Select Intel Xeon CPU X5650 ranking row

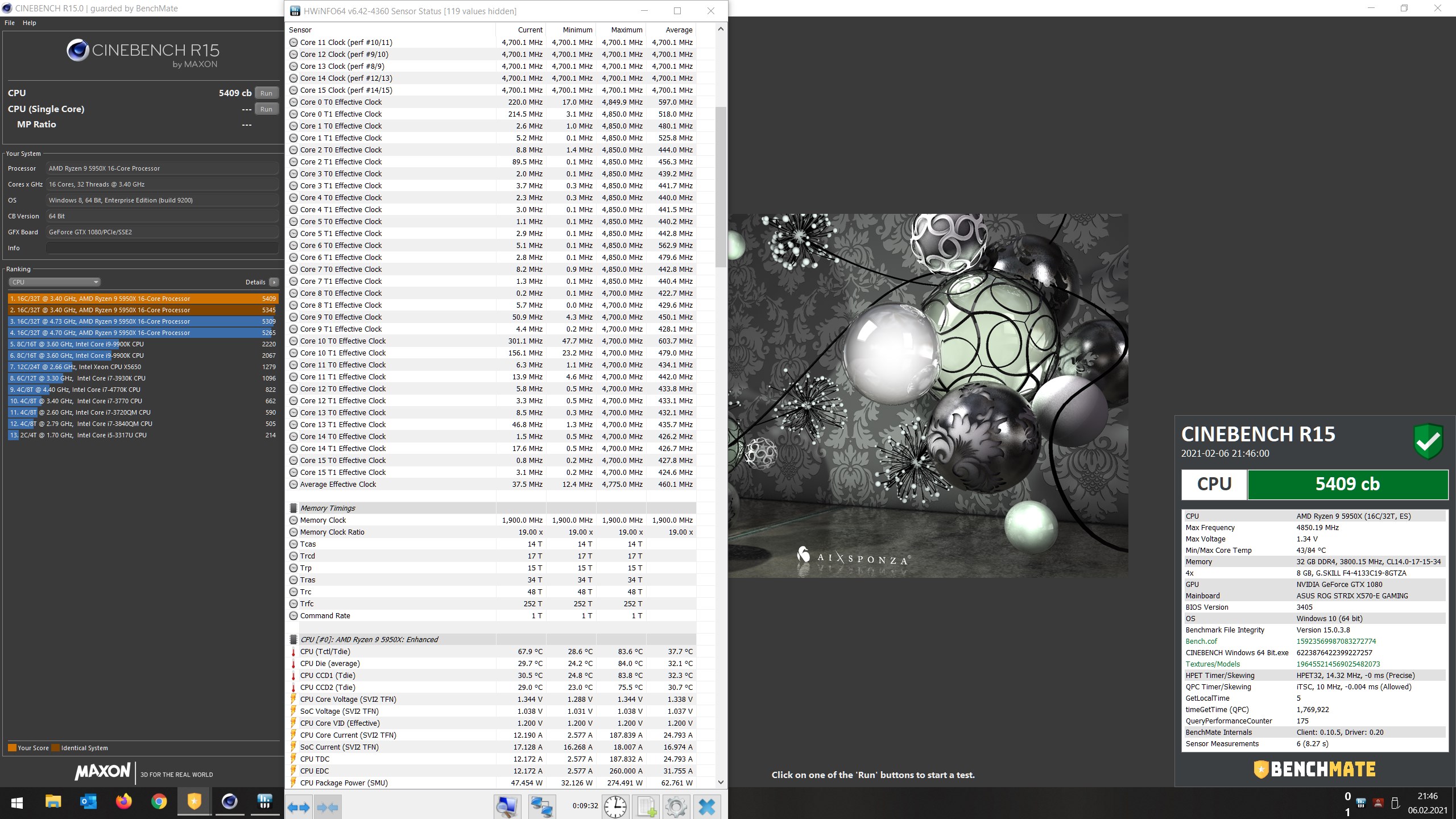point(142,367)
